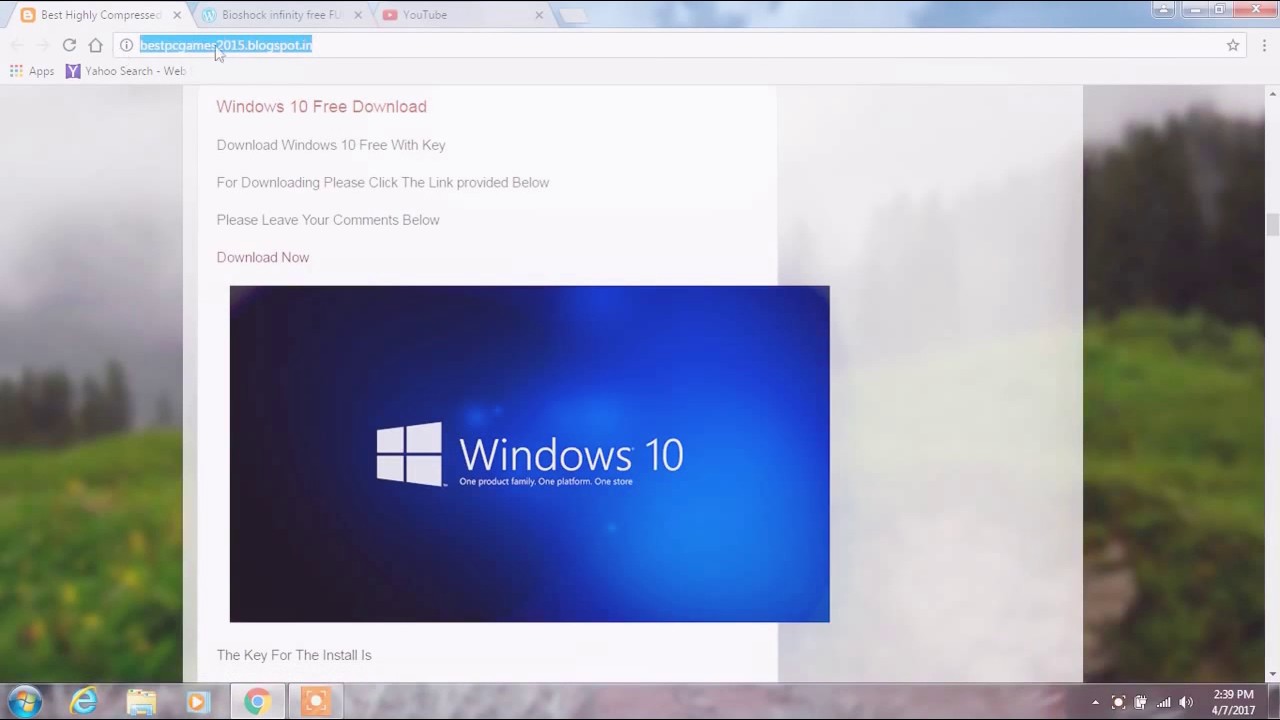The width and height of the screenshot is (1280, 720).
Task: Bookmark this page with the star icon
Action: (1233, 45)
